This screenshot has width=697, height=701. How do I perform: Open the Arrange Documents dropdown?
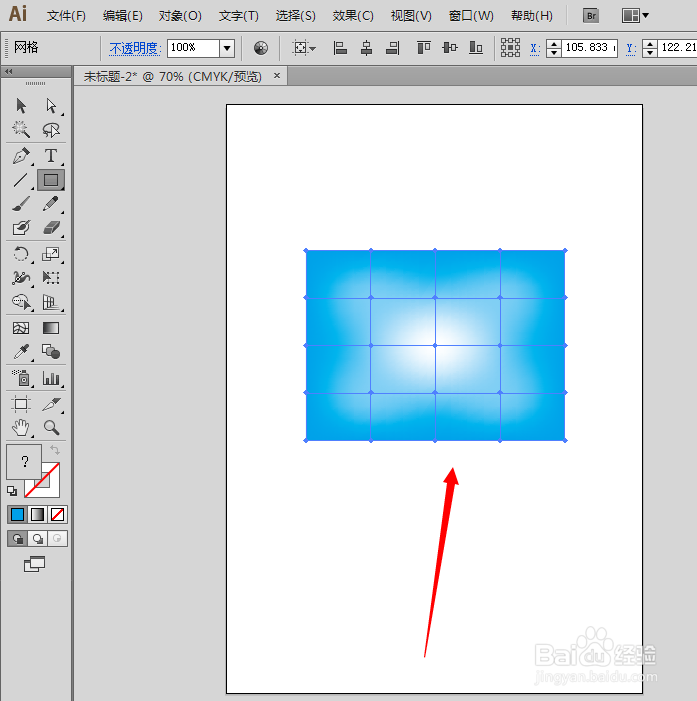pos(635,16)
